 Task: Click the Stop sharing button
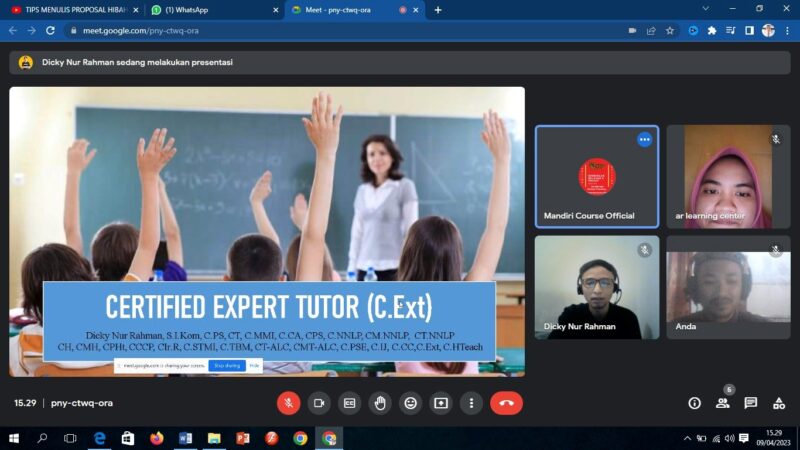click(x=225, y=366)
